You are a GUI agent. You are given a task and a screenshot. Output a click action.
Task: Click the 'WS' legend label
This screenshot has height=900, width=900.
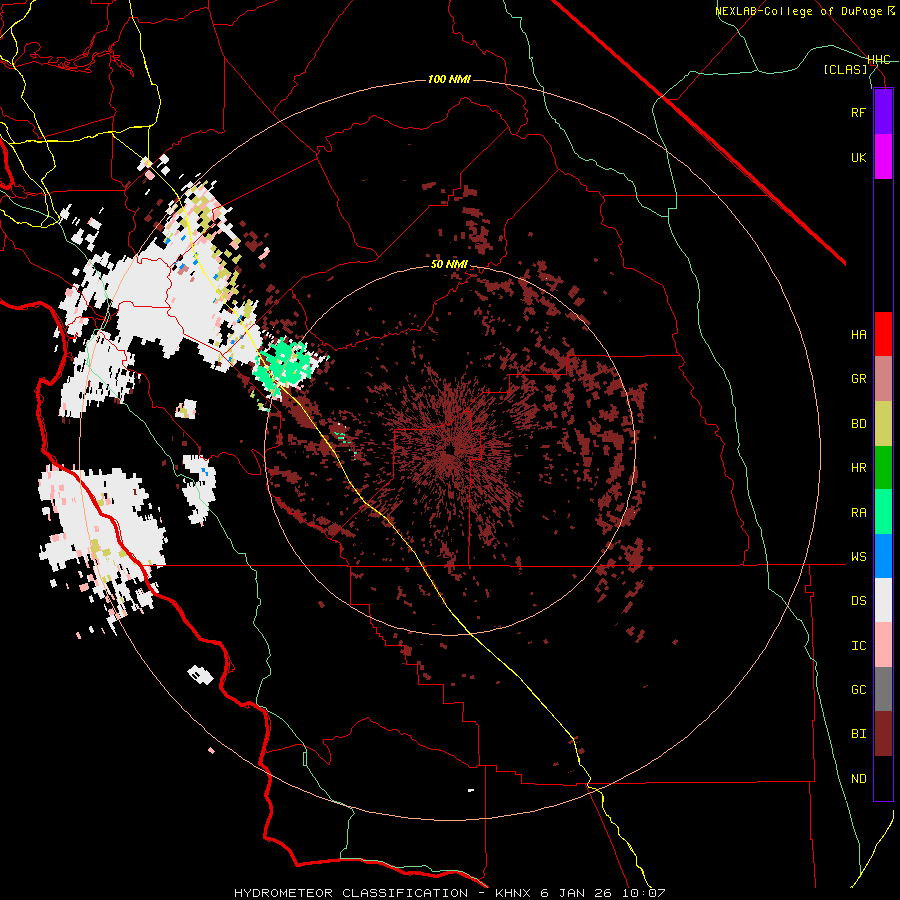coord(858,557)
